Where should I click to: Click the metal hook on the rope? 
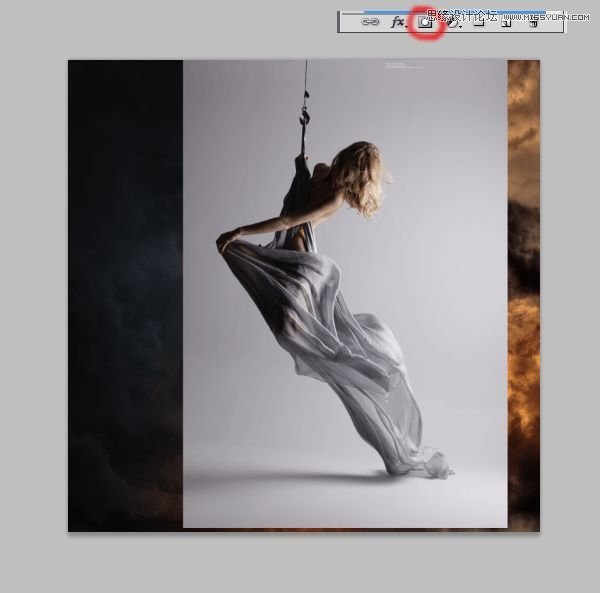[x=304, y=116]
